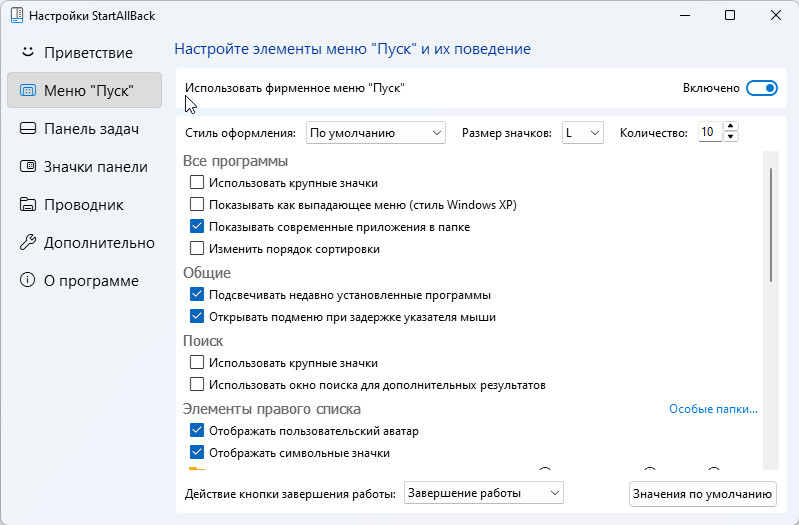Viewport: 799px width, 525px height.
Task: Open the Особые папки… link
Action: coord(713,409)
